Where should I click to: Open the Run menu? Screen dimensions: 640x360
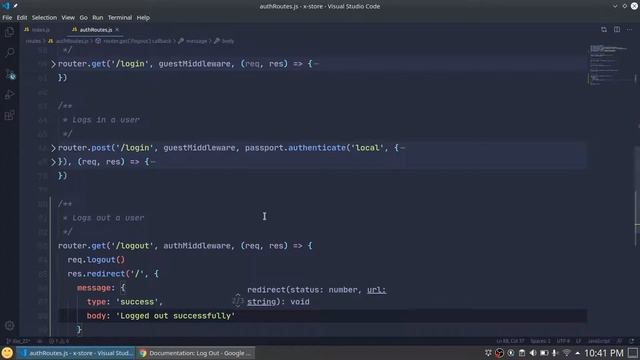point(98,18)
